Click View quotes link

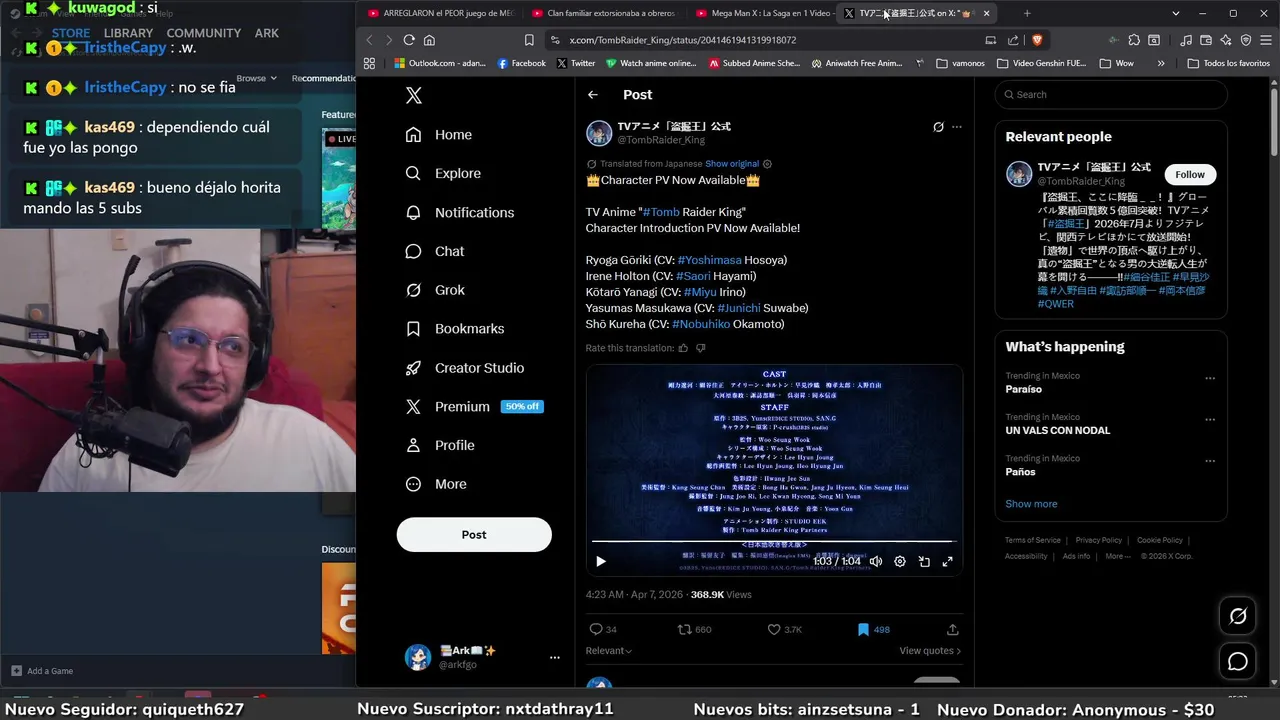click(x=930, y=651)
